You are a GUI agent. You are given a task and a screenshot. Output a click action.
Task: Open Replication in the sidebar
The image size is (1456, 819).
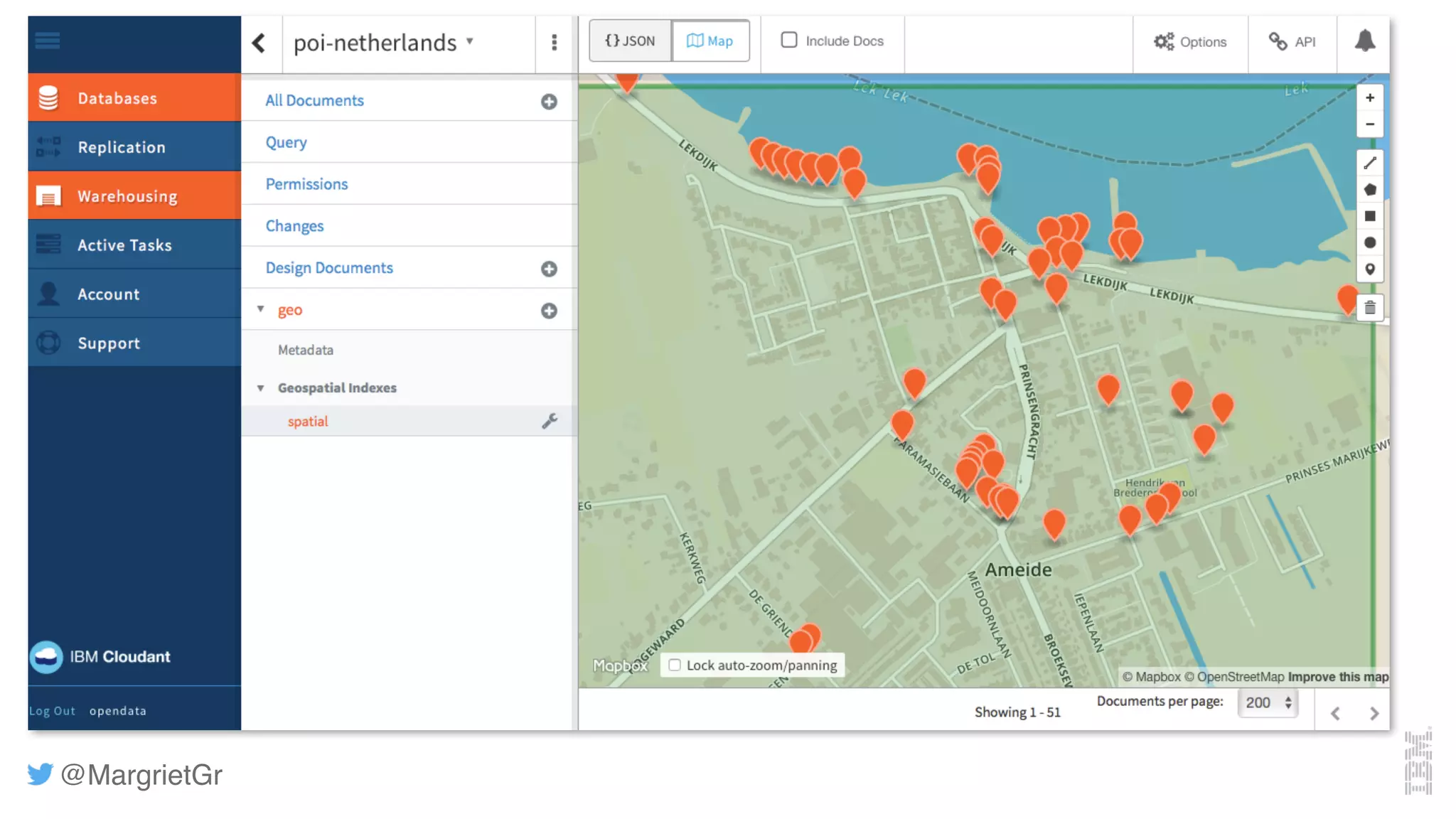(x=134, y=147)
